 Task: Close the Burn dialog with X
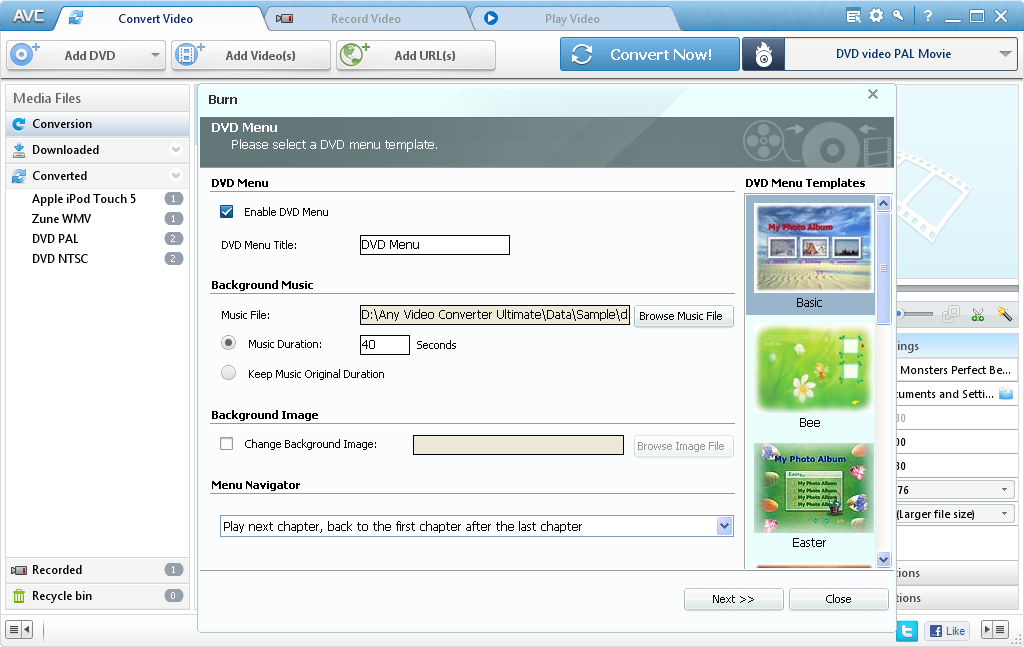(872, 94)
